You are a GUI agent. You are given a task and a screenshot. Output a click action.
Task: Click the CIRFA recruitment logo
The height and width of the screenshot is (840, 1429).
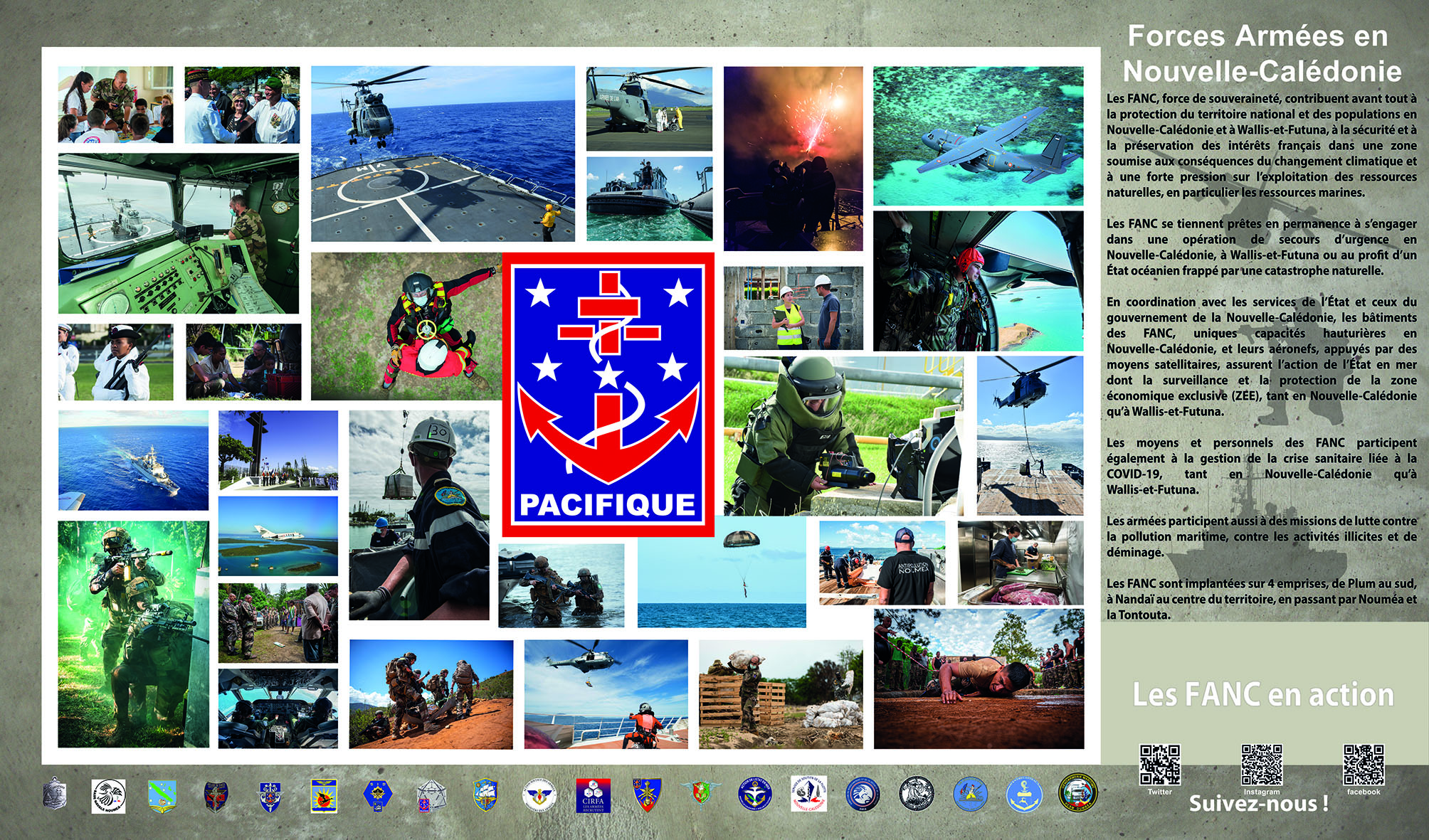(x=593, y=795)
